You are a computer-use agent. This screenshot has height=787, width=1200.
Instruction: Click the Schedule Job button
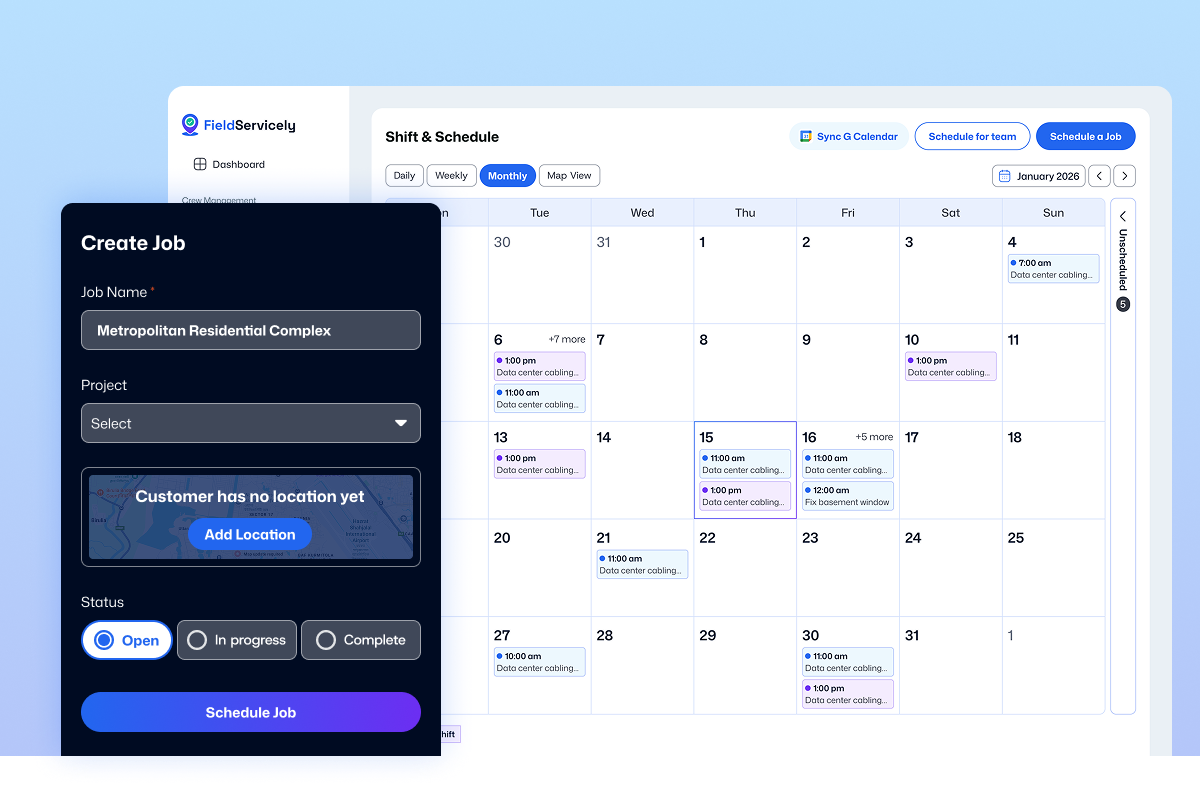click(x=250, y=712)
